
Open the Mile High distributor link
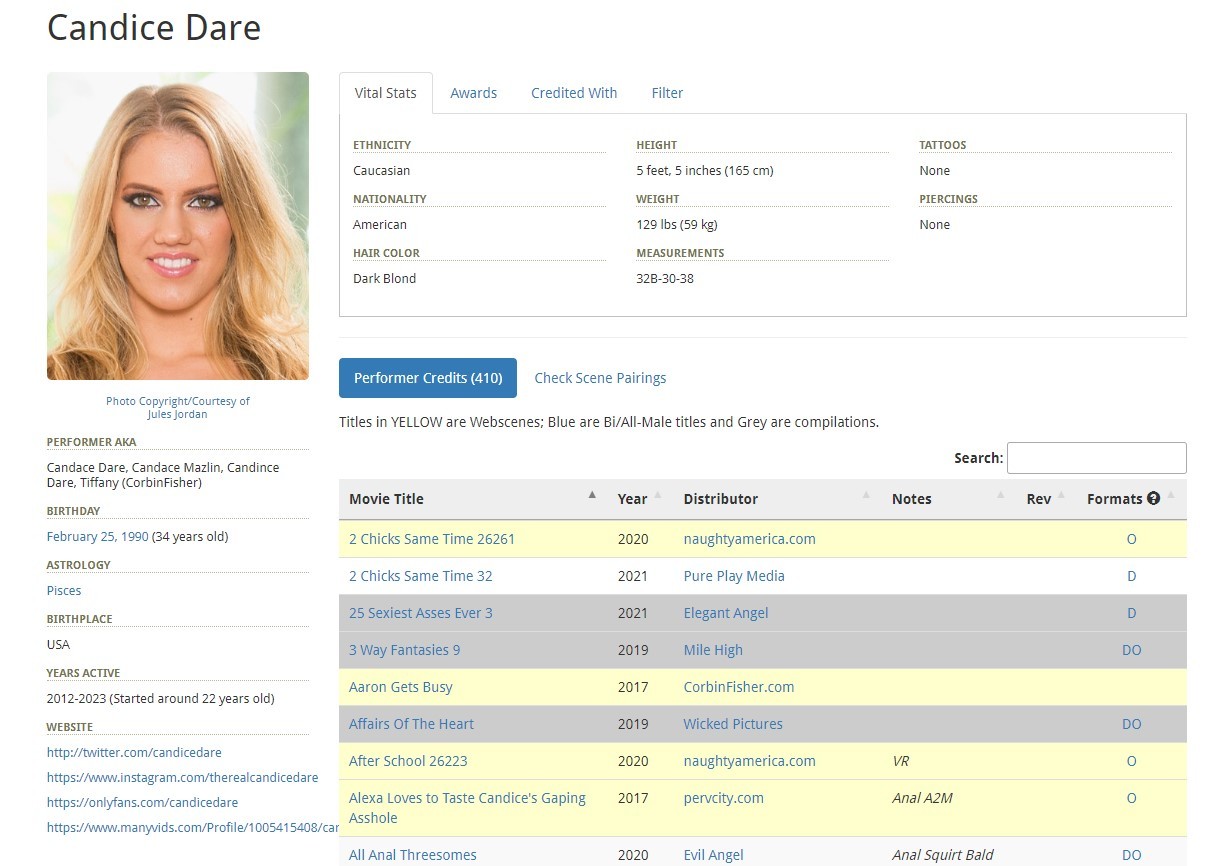click(x=713, y=650)
